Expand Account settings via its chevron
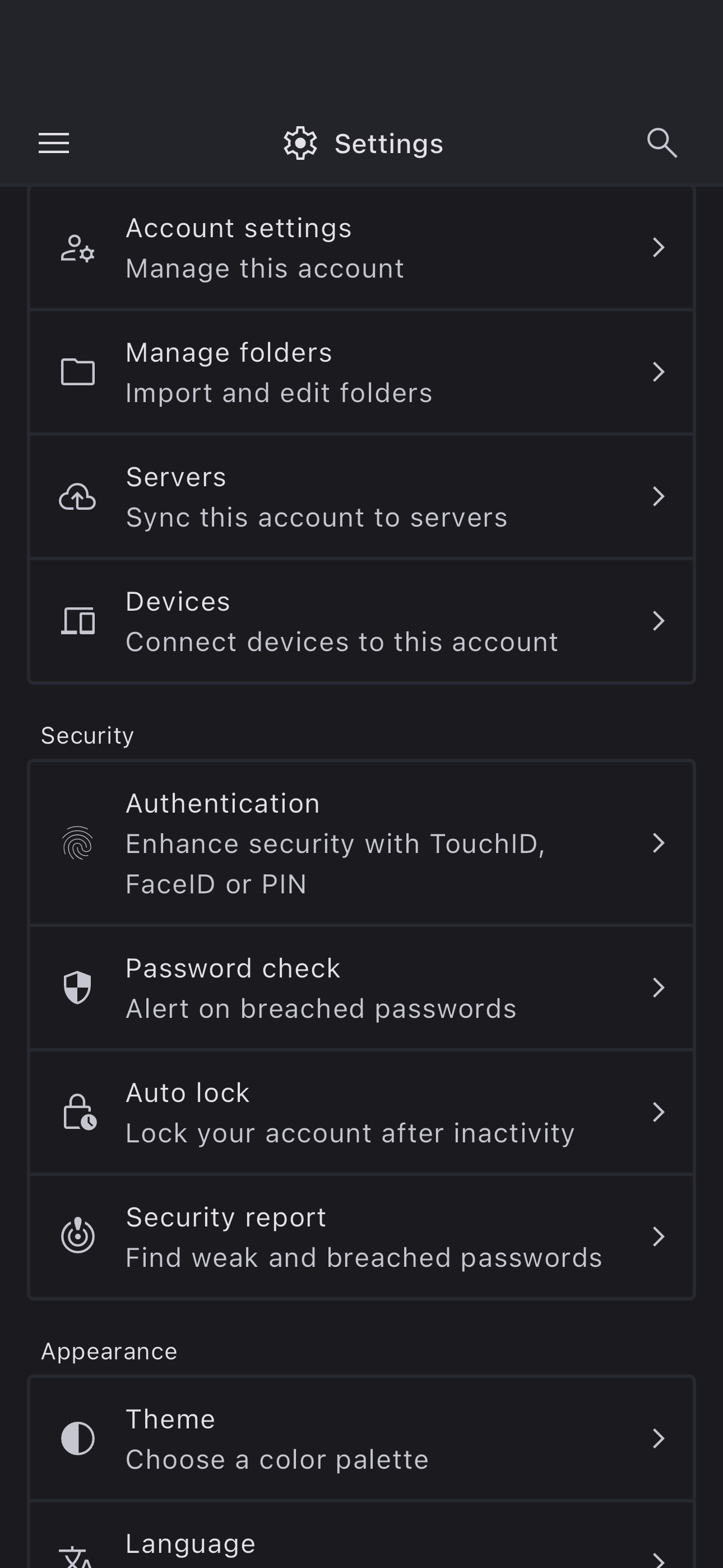 658,248
